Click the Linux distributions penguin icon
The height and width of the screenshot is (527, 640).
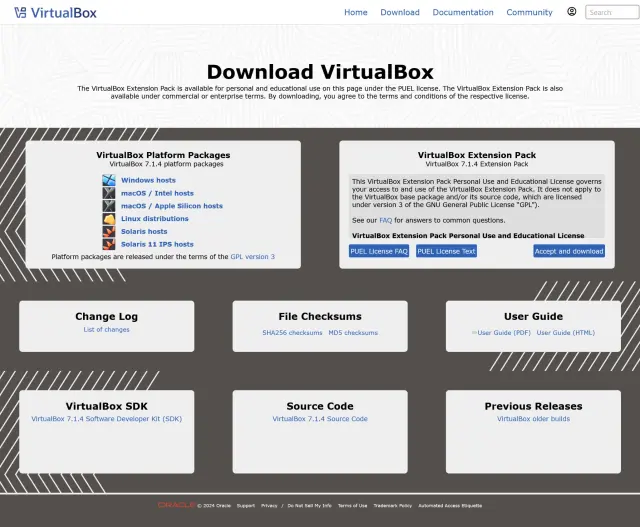[x=109, y=219]
